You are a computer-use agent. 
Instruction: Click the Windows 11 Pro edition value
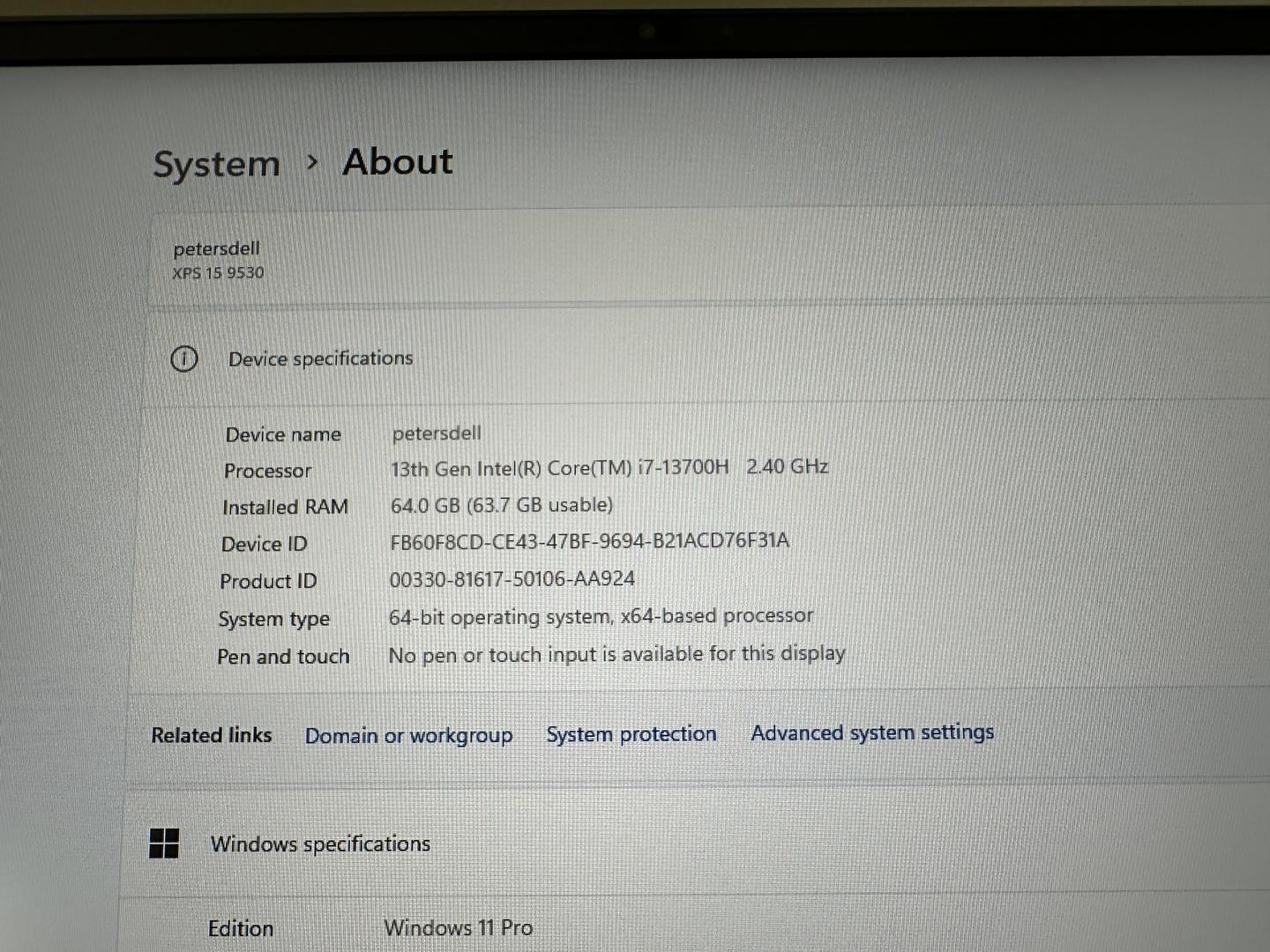pos(458,927)
